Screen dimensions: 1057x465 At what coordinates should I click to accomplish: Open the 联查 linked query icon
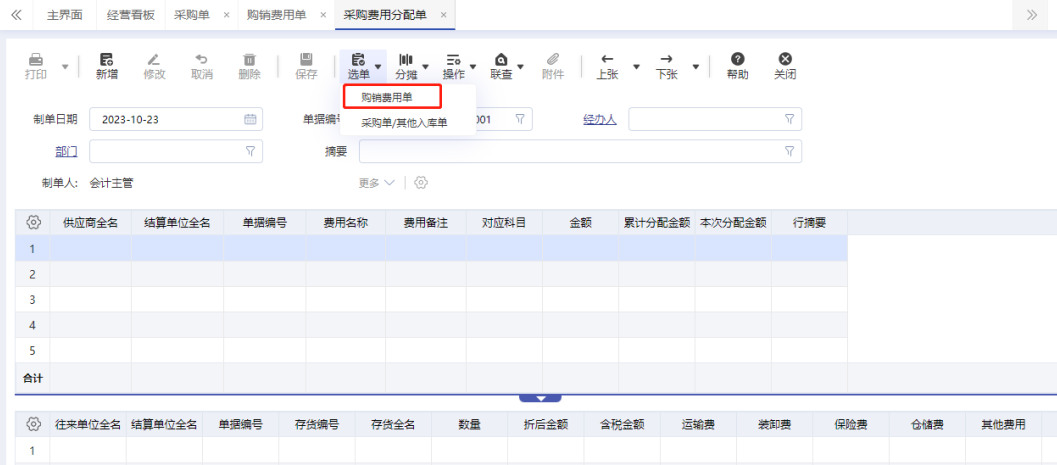(501, 66)
